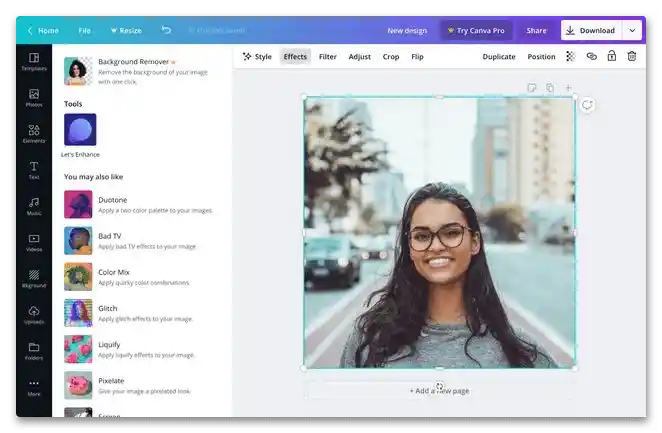Toggle the lock icon in the toolbar
662x433 pixels.
coord(612,56)
